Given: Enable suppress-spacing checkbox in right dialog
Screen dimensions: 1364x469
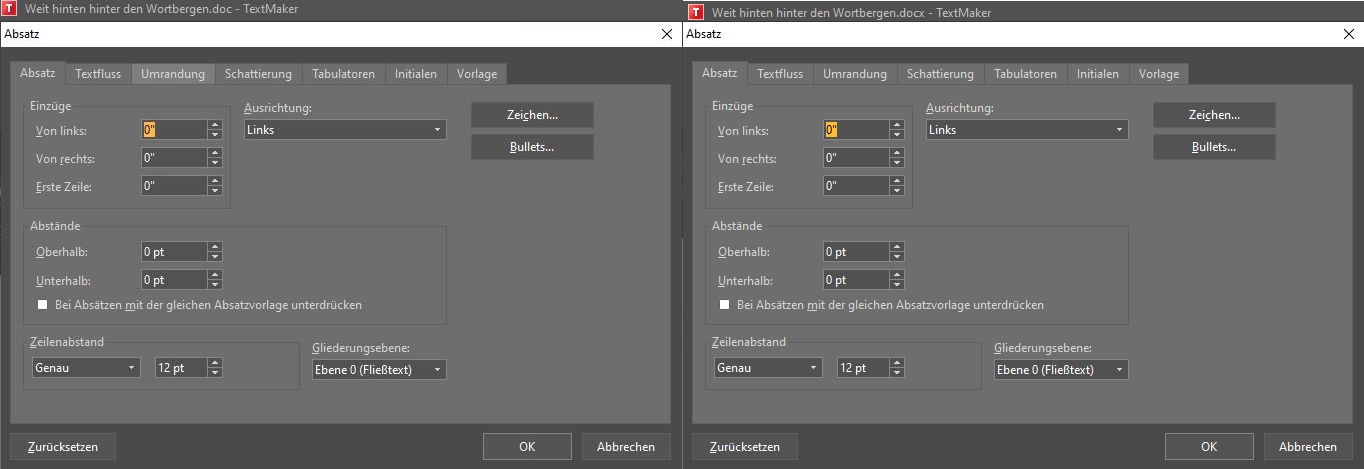Looking at the screenshot, I should click(x=724, y=305).
